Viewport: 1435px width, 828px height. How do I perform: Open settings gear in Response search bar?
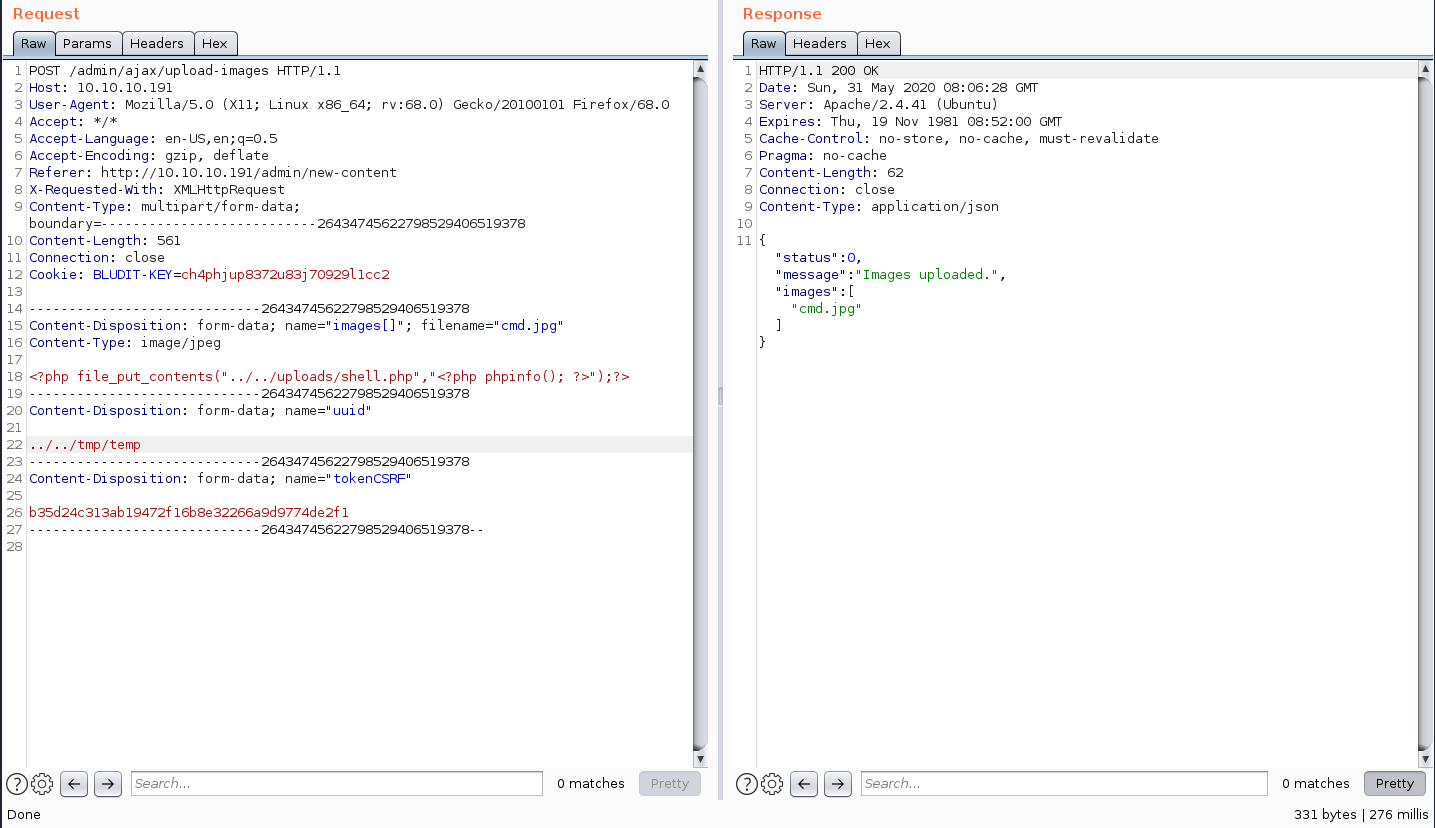pyautogui.click(x=772, y=784)
